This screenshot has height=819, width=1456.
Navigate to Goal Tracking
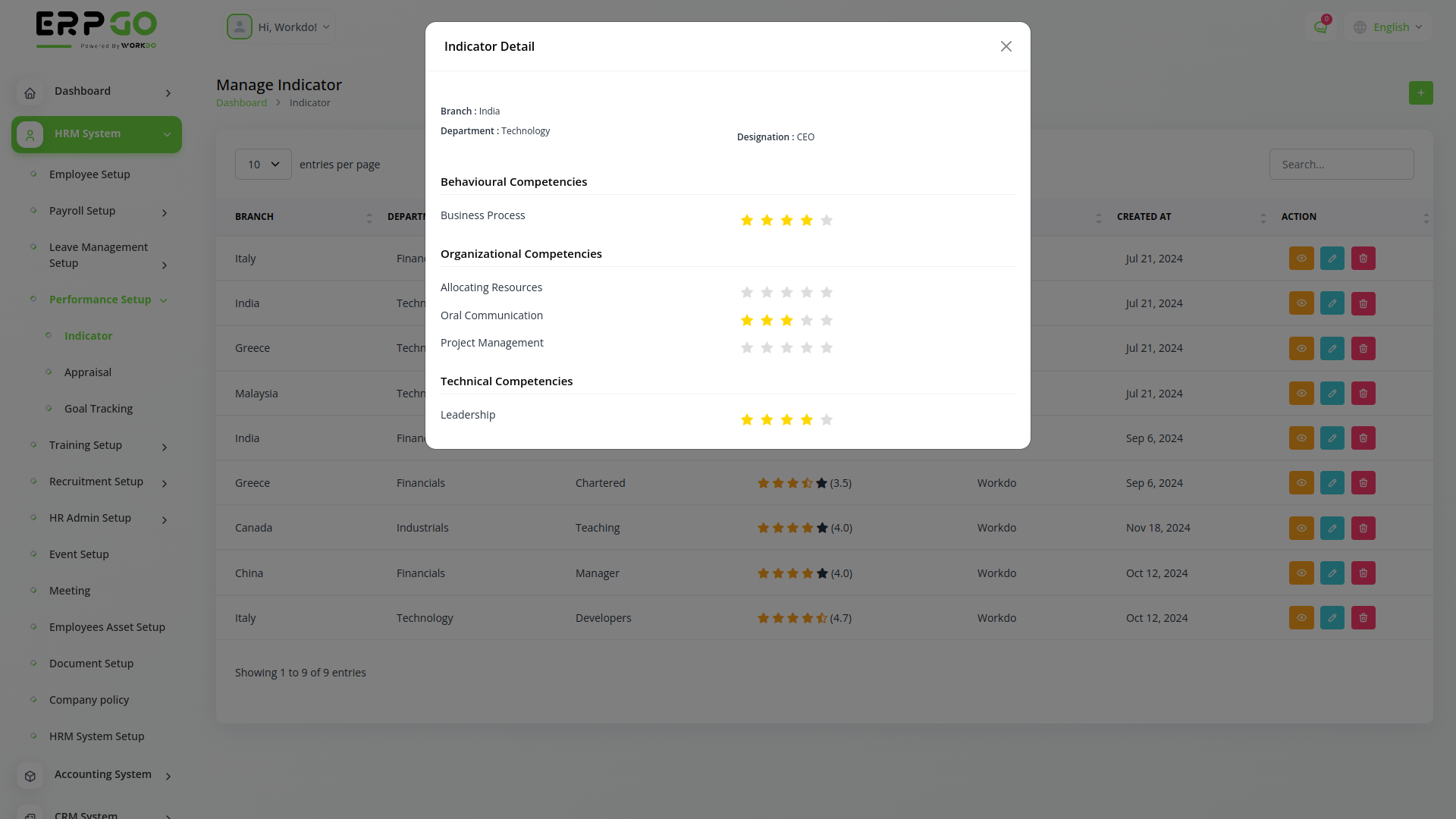(99, 408)
